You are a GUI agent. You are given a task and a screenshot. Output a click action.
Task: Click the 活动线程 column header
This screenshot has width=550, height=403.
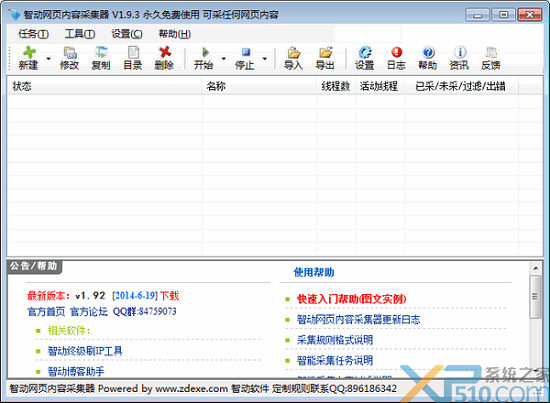point(380,86)
